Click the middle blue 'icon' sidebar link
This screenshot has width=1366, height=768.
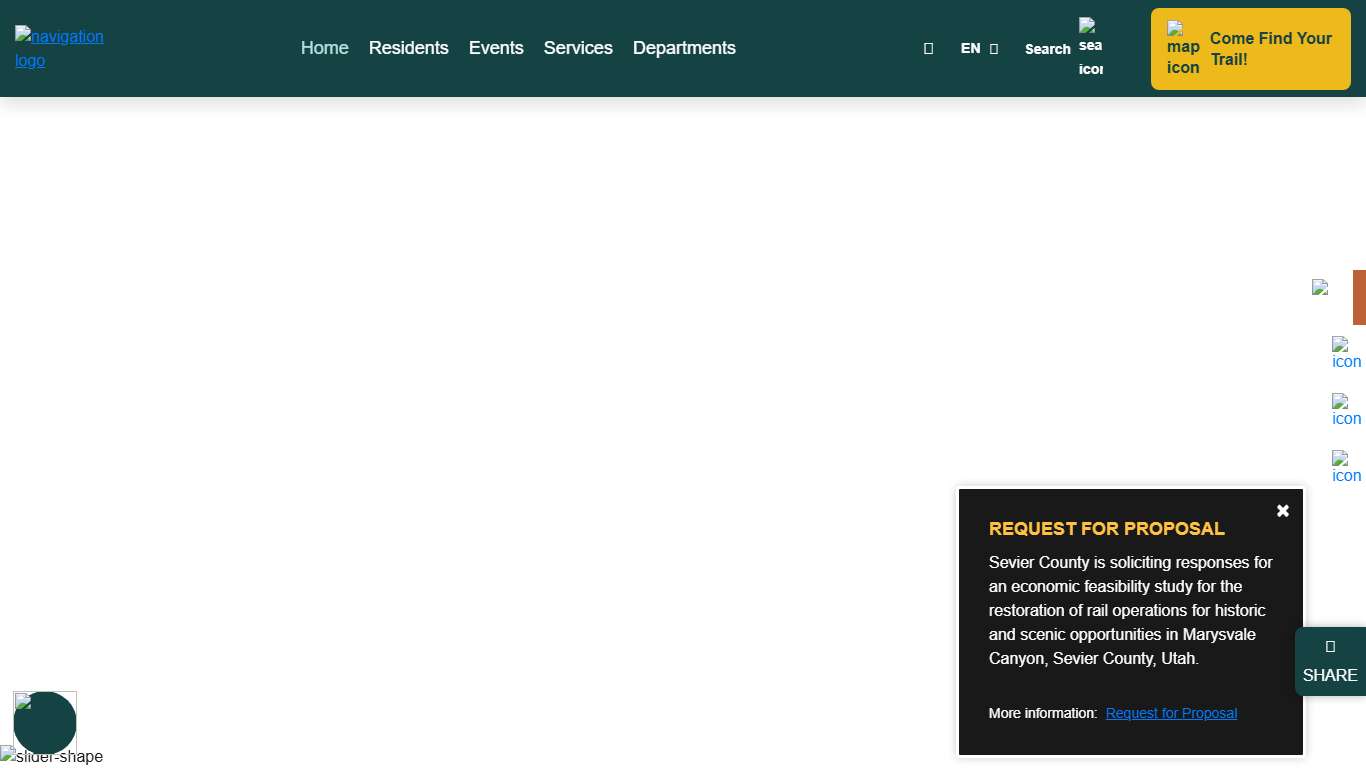1346,410
